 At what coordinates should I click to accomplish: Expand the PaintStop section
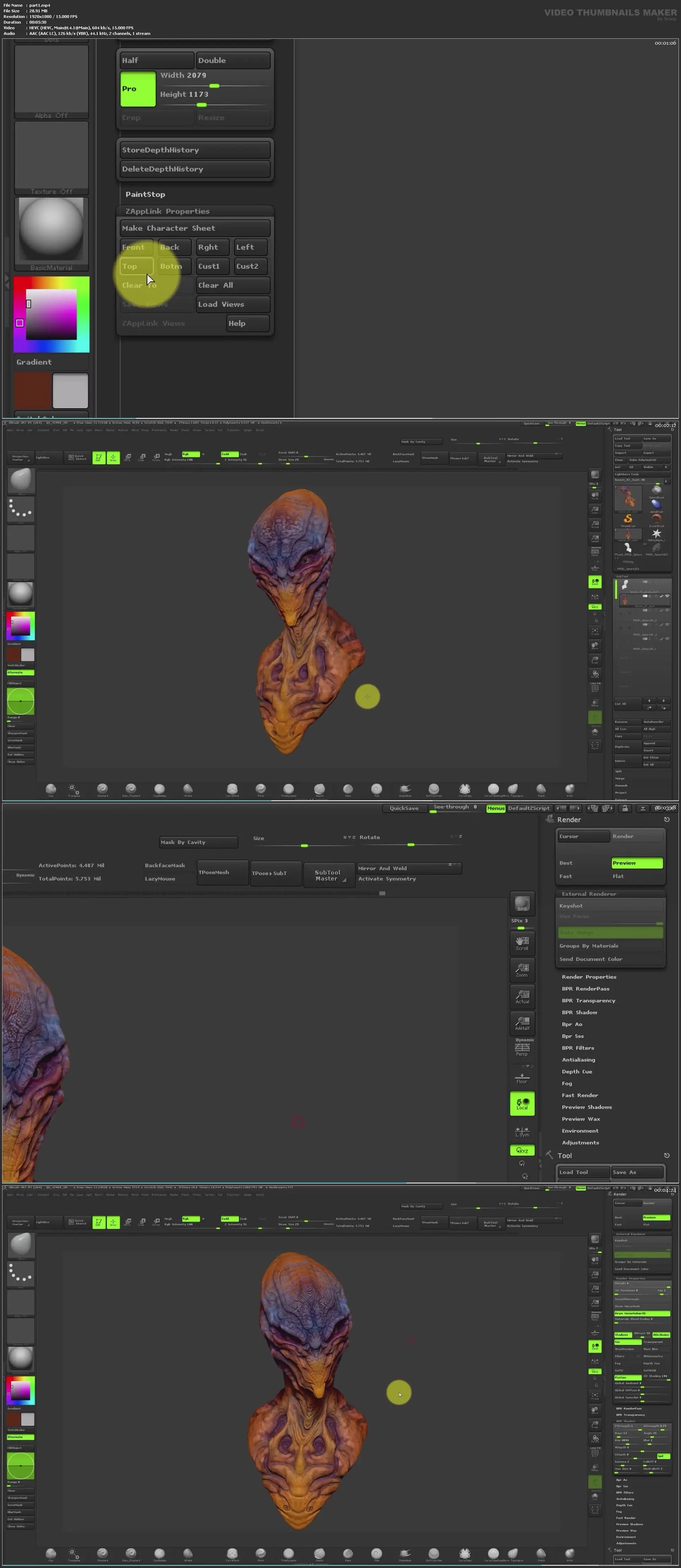[145, 194]
